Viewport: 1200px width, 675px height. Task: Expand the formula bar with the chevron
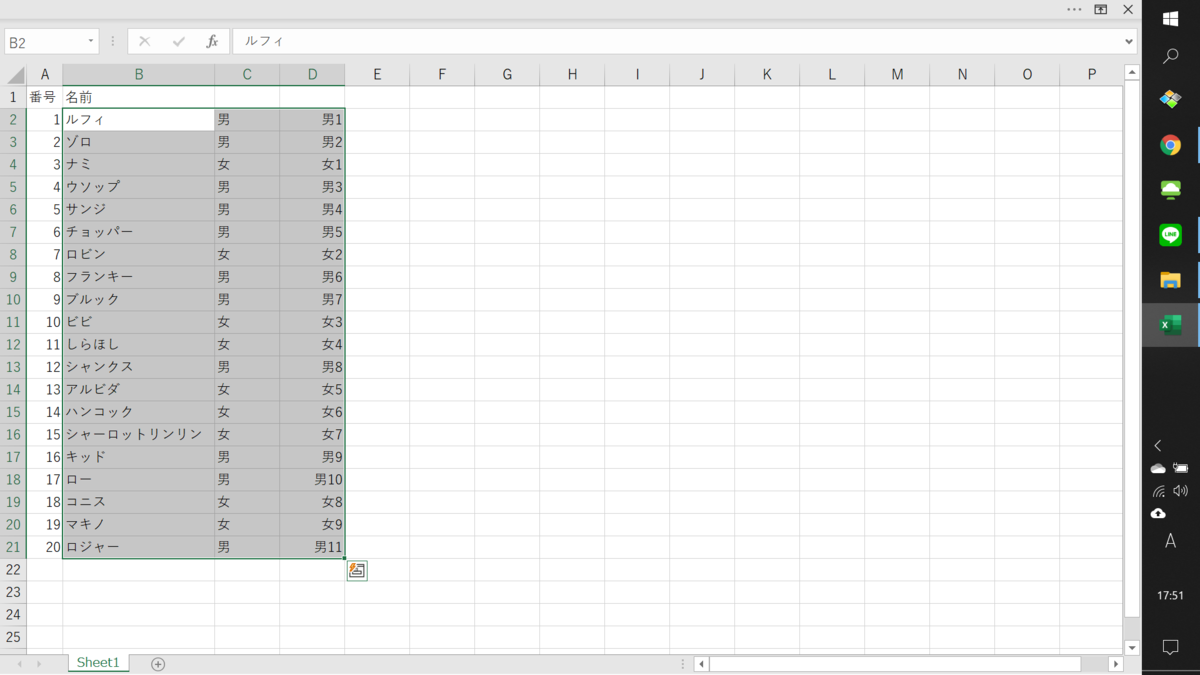tap(1129, 41)
